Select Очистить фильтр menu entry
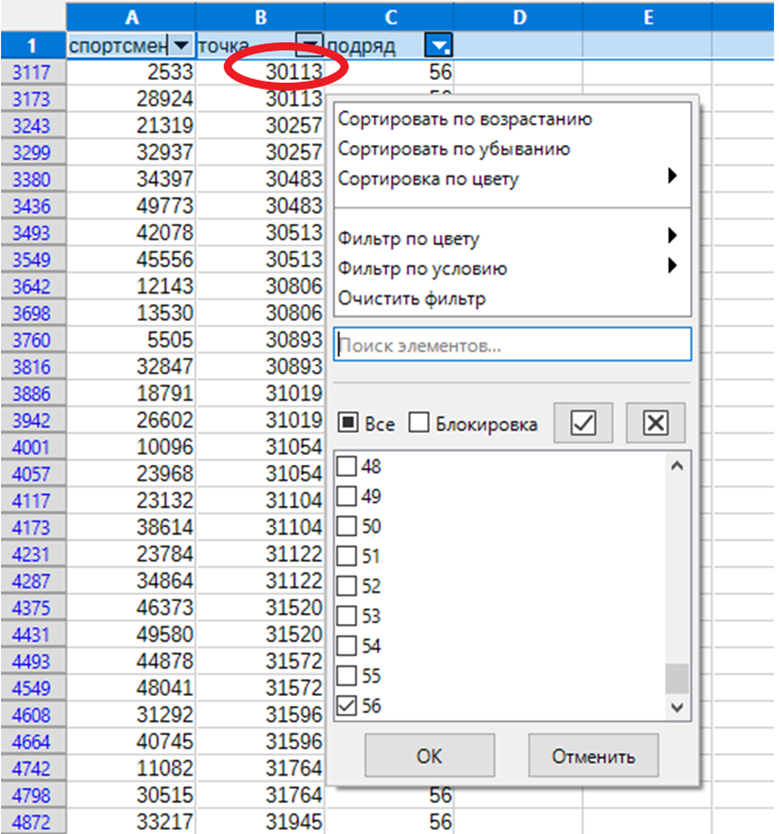Screen dimensions: 779x834 [412, 298]
